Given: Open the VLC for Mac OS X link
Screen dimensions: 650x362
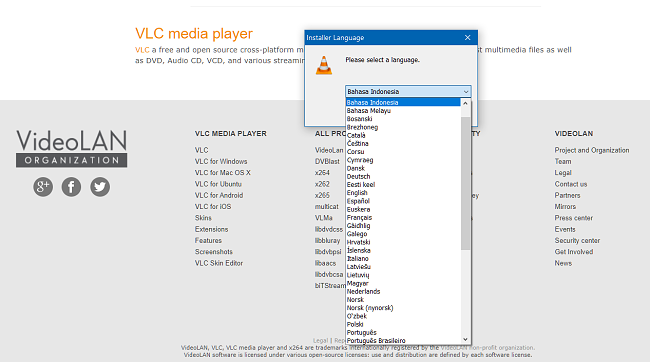Looking at the screenshot, I should click(x=223, y=173).
